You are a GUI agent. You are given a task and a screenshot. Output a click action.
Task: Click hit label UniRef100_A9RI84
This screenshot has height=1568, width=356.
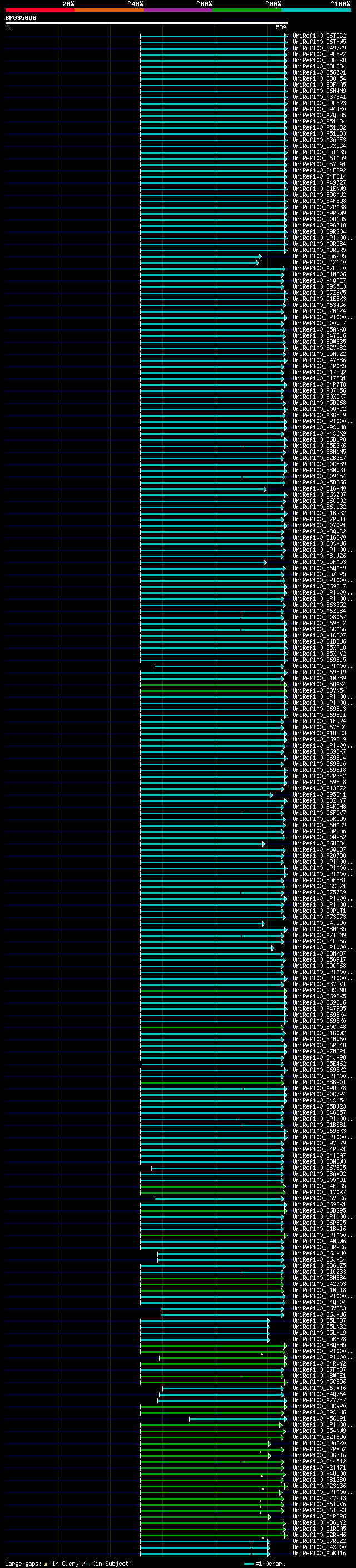319,244
